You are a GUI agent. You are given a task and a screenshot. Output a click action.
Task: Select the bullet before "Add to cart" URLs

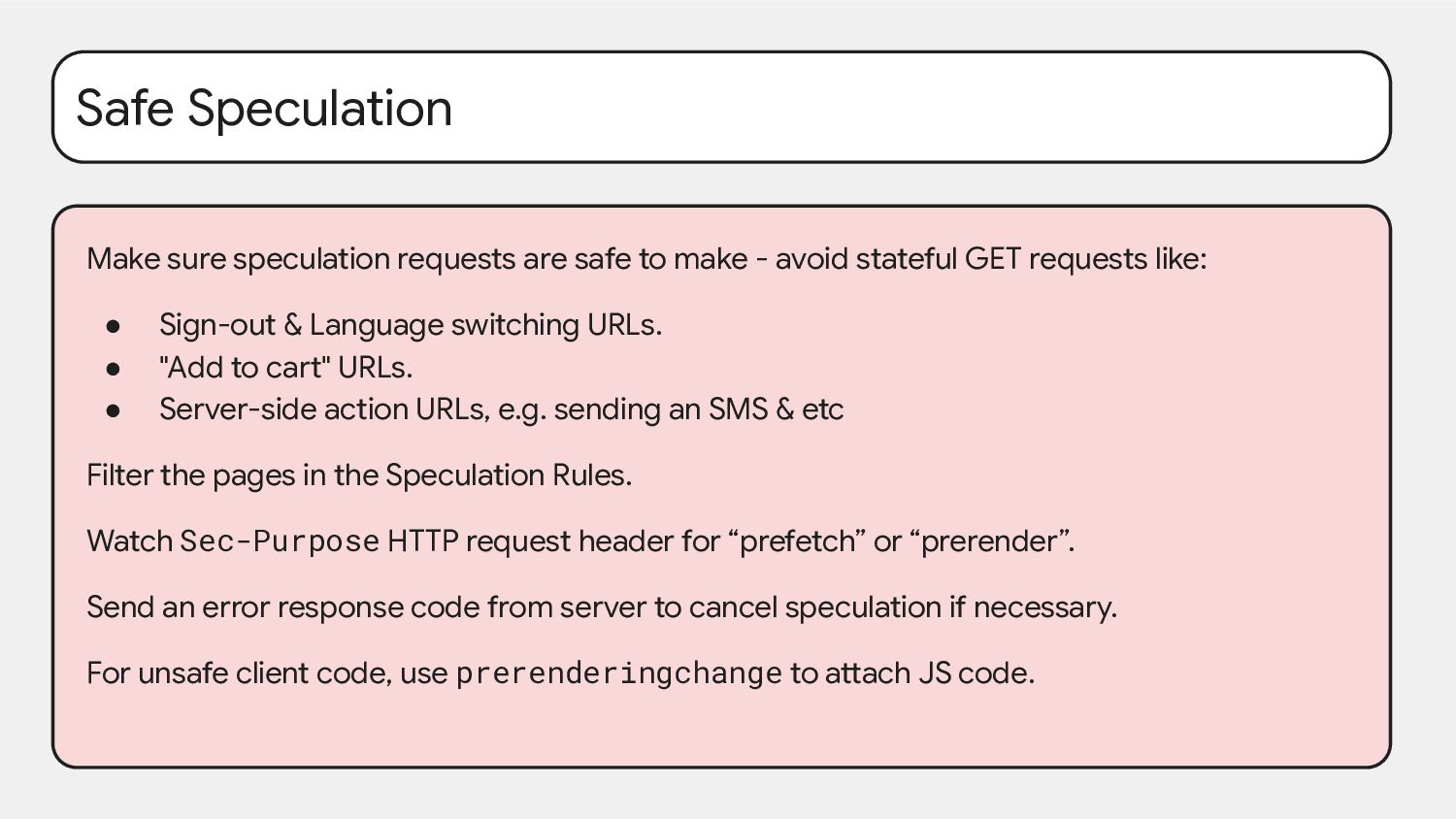[x=114, y=369]
